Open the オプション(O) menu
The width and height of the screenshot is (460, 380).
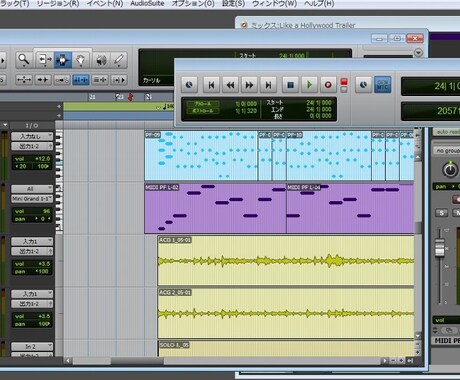tap(193, 4)
